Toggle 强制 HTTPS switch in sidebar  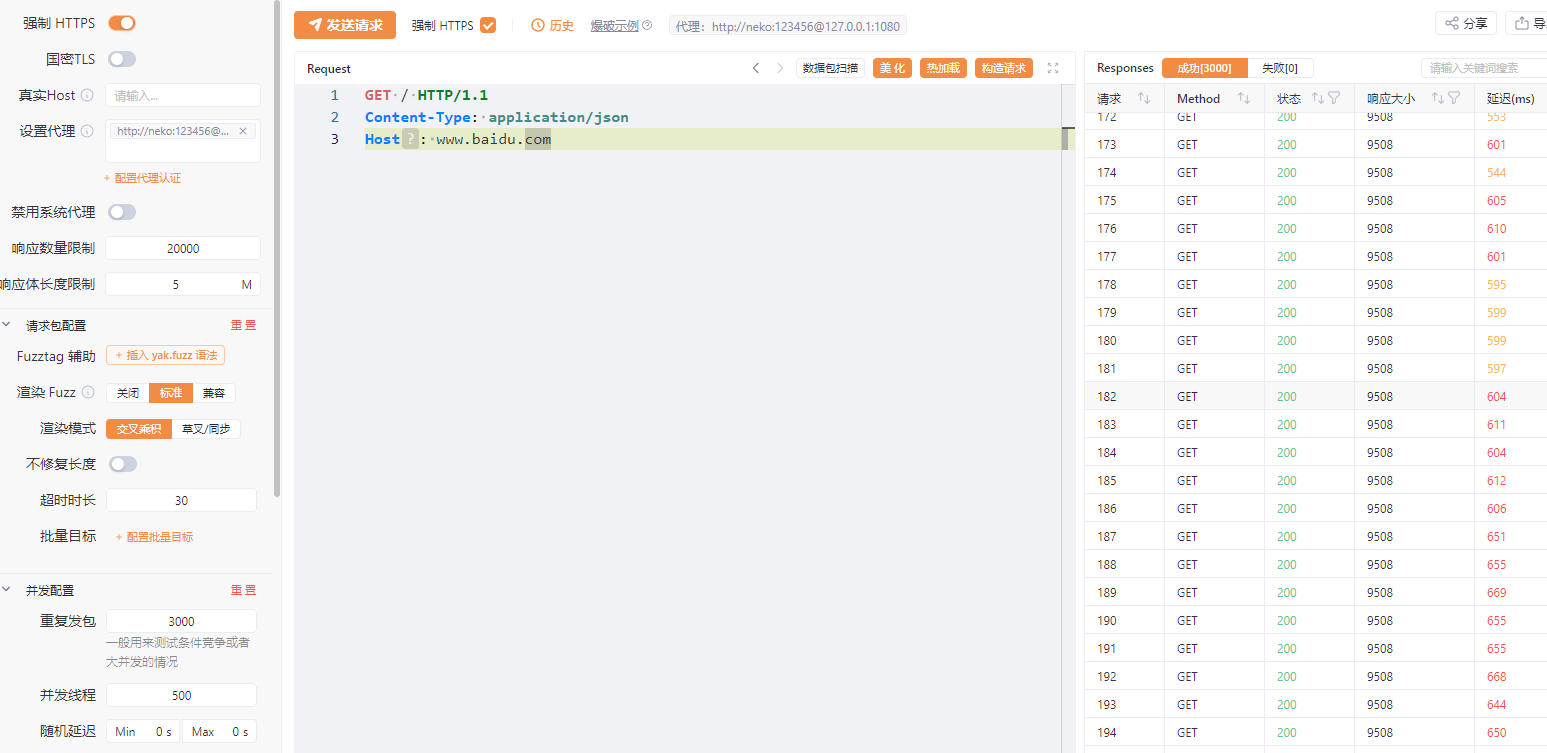click(122, 23)
